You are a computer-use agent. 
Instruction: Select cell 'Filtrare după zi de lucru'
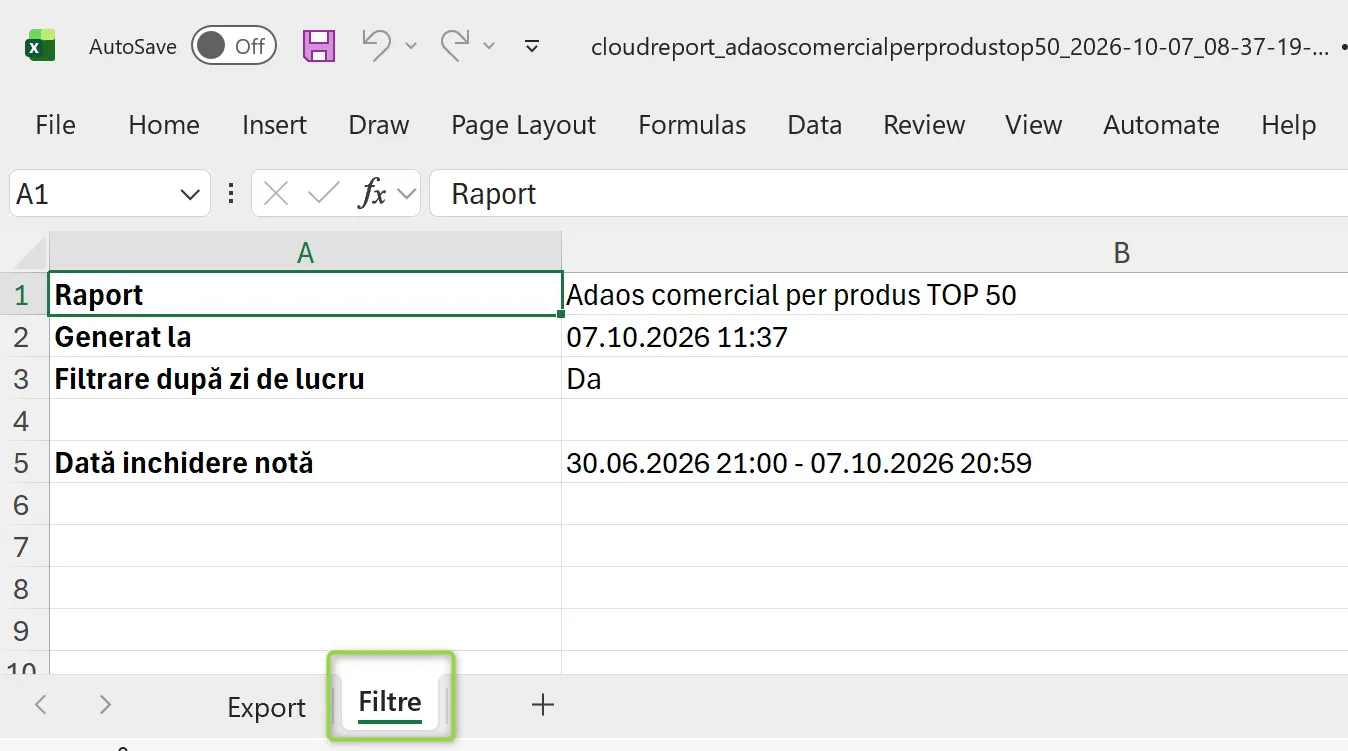(305, 379)
